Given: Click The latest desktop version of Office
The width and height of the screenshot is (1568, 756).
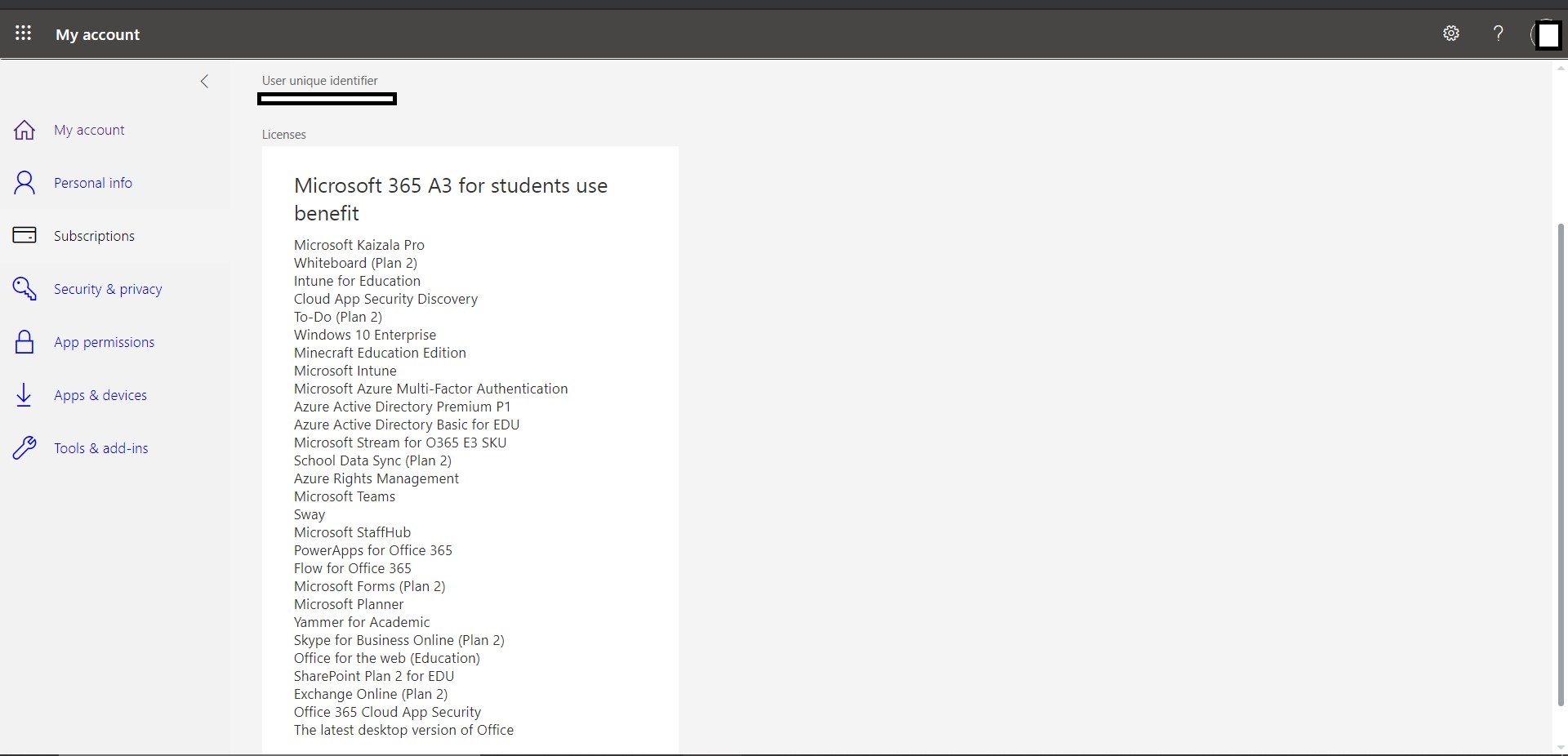Looking at the screenshot, I should 403,730.
